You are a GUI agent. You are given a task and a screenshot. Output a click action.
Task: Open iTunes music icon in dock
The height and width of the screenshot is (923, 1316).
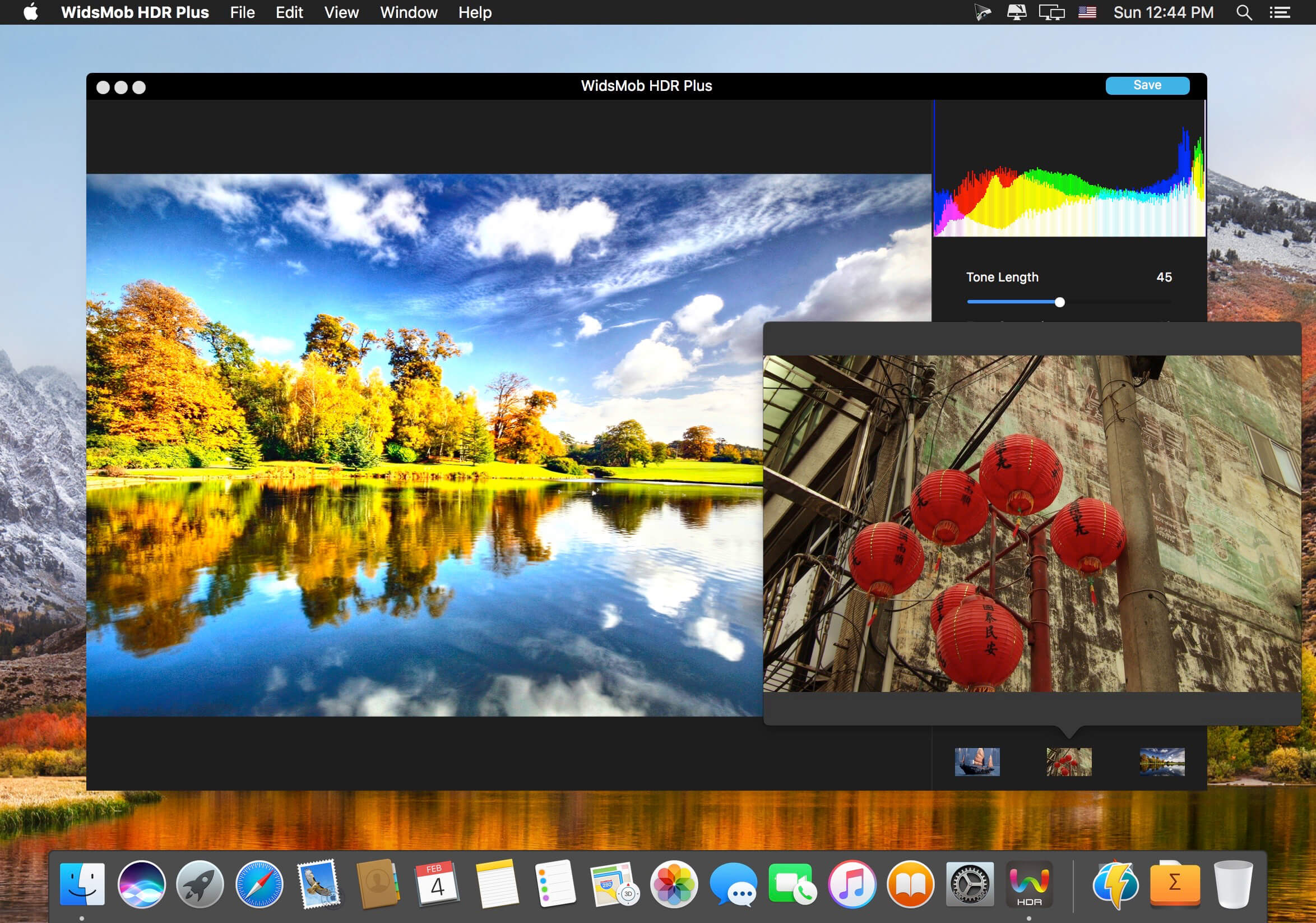(852, 884)
